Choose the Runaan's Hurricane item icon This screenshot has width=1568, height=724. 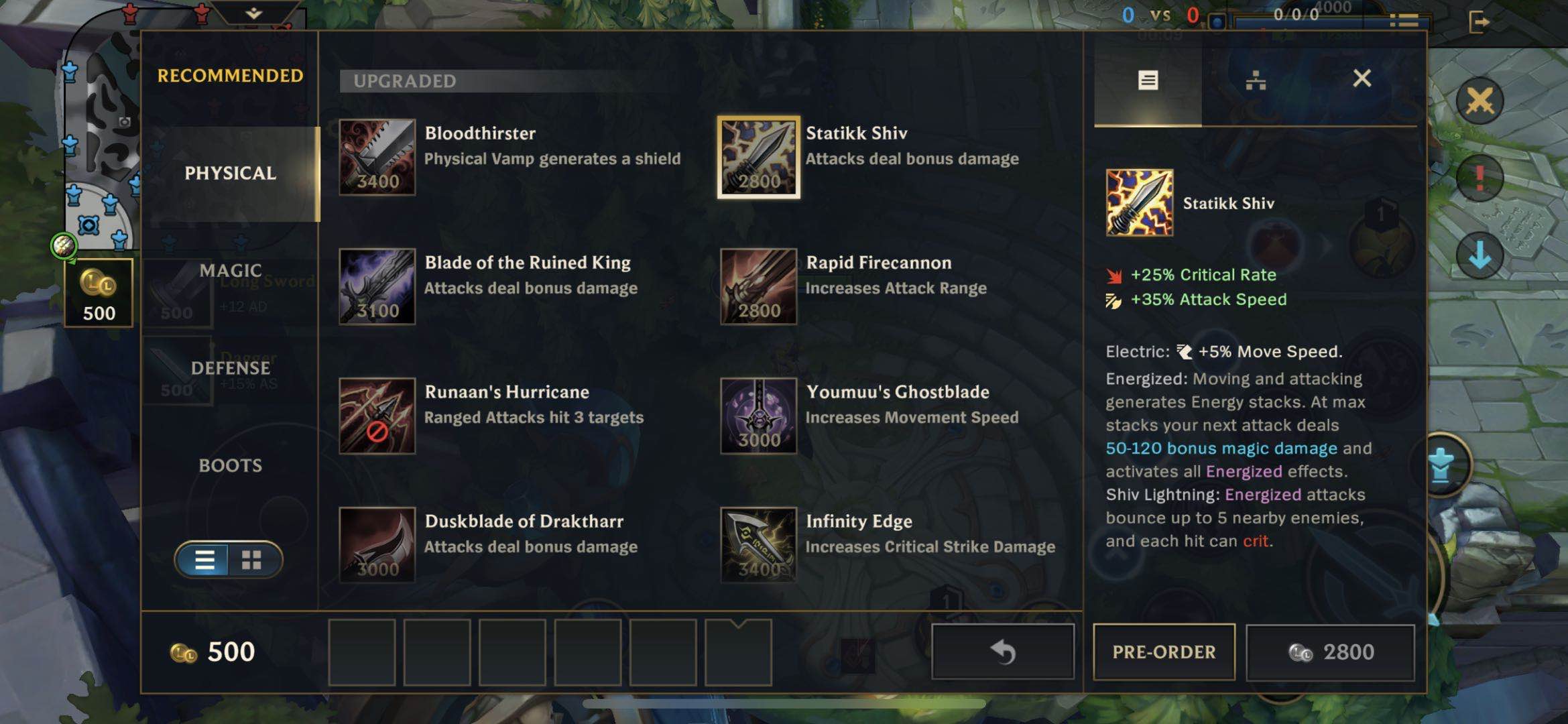coord(377,416)
